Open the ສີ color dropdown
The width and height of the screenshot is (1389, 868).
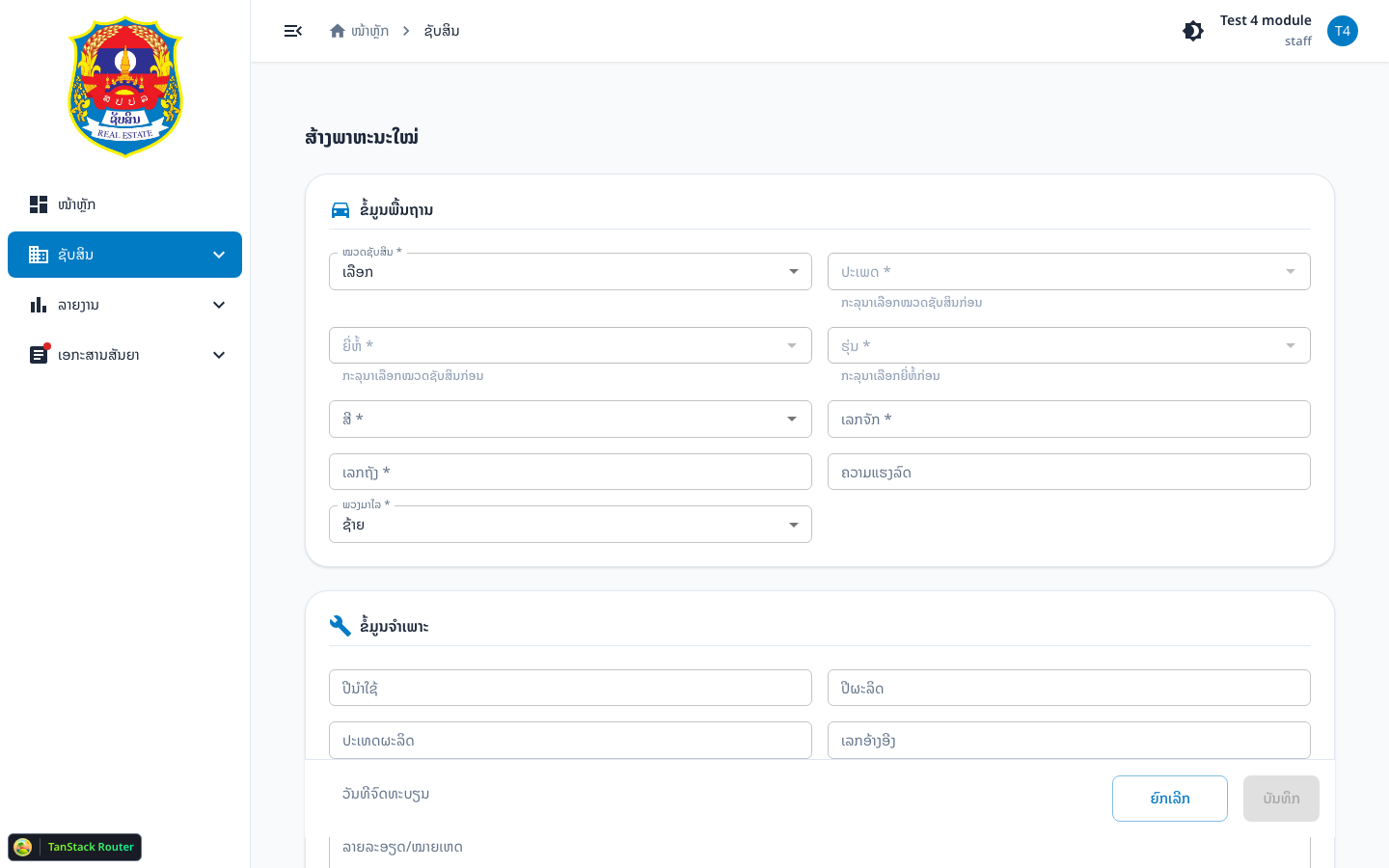point(570,420)
